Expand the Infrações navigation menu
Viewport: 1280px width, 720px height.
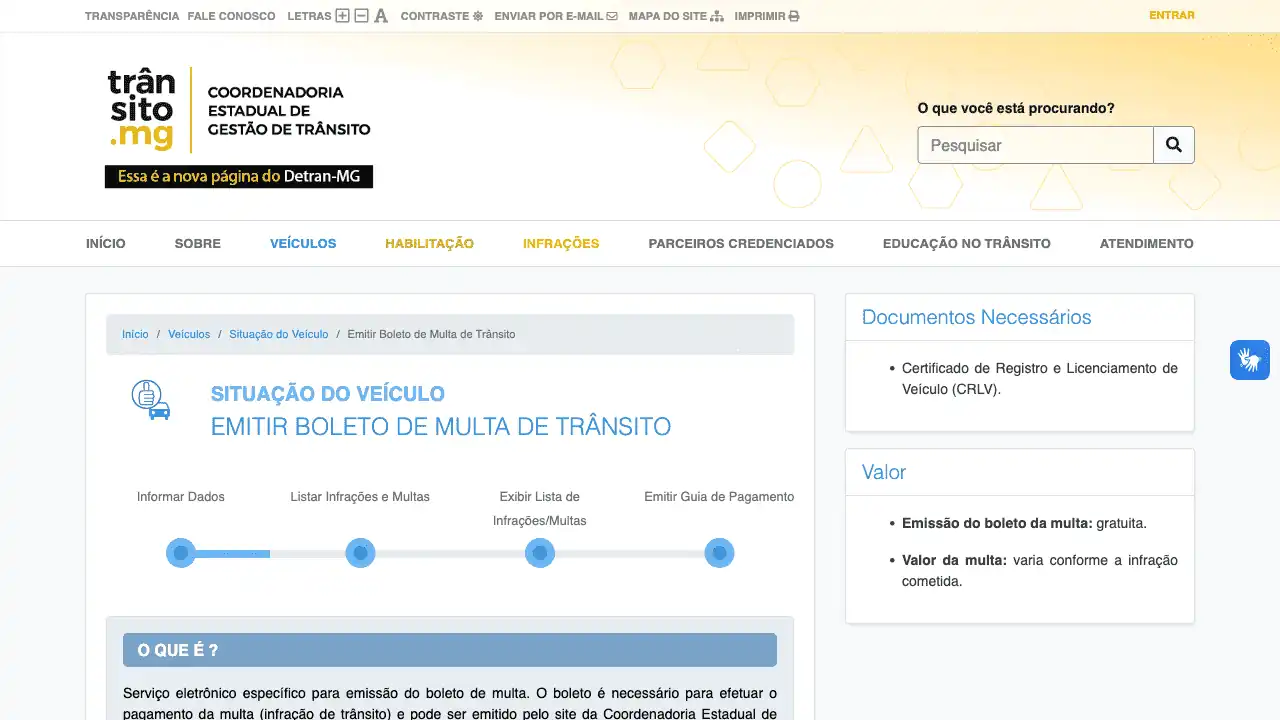pyautogui.click(x=561, y=243)
